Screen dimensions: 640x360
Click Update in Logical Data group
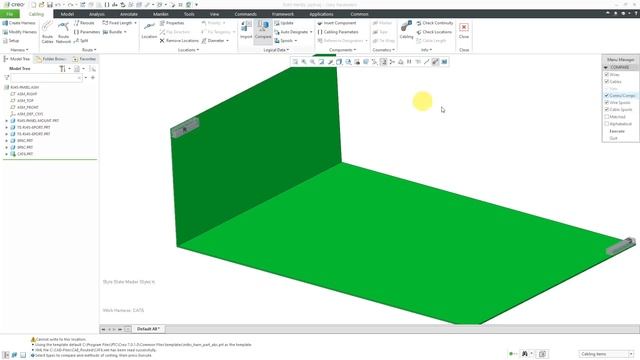tap(284, 23)
